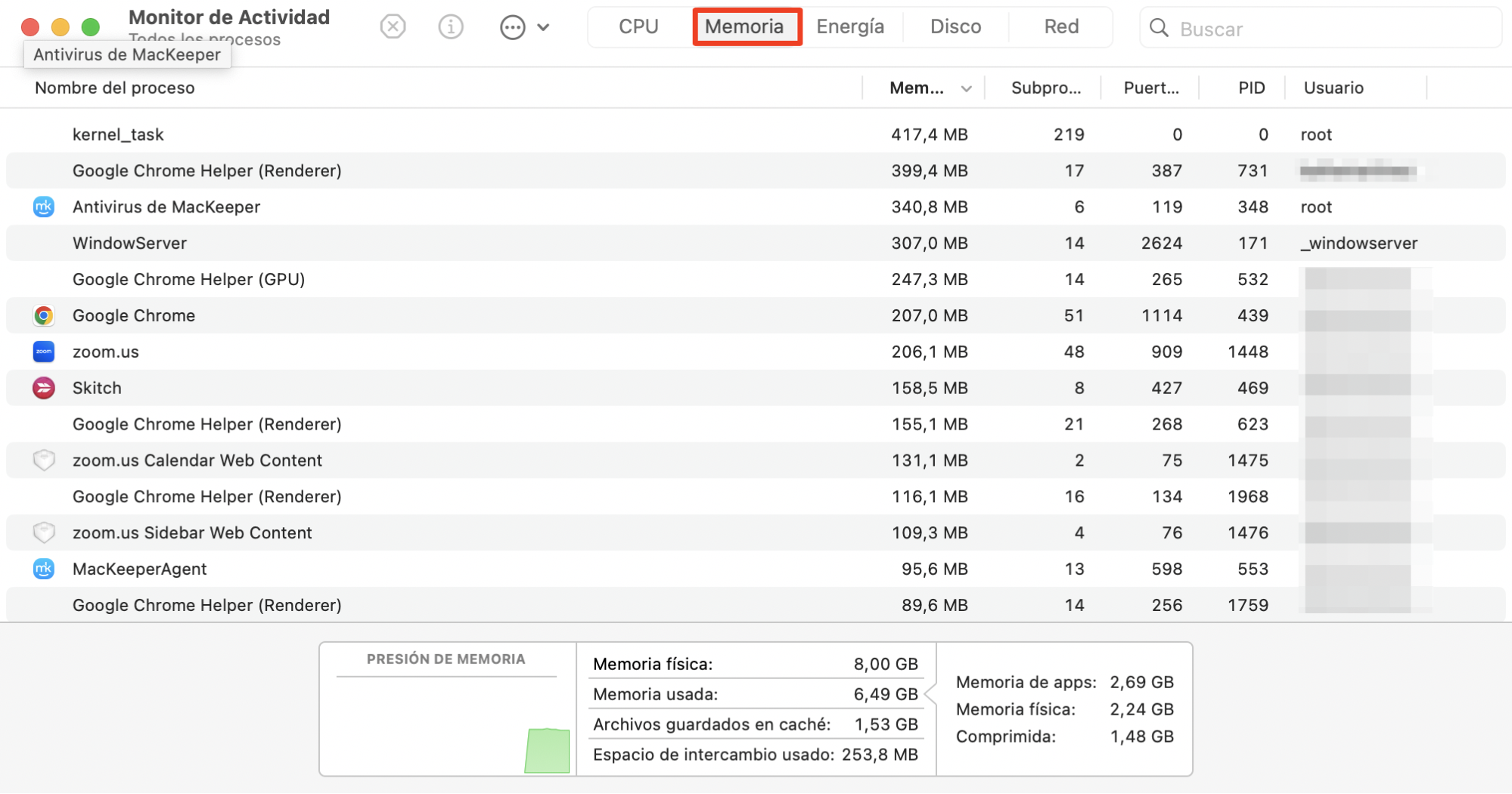
Task: Click the stop process (X) toolbar icon
Action: 393,27
